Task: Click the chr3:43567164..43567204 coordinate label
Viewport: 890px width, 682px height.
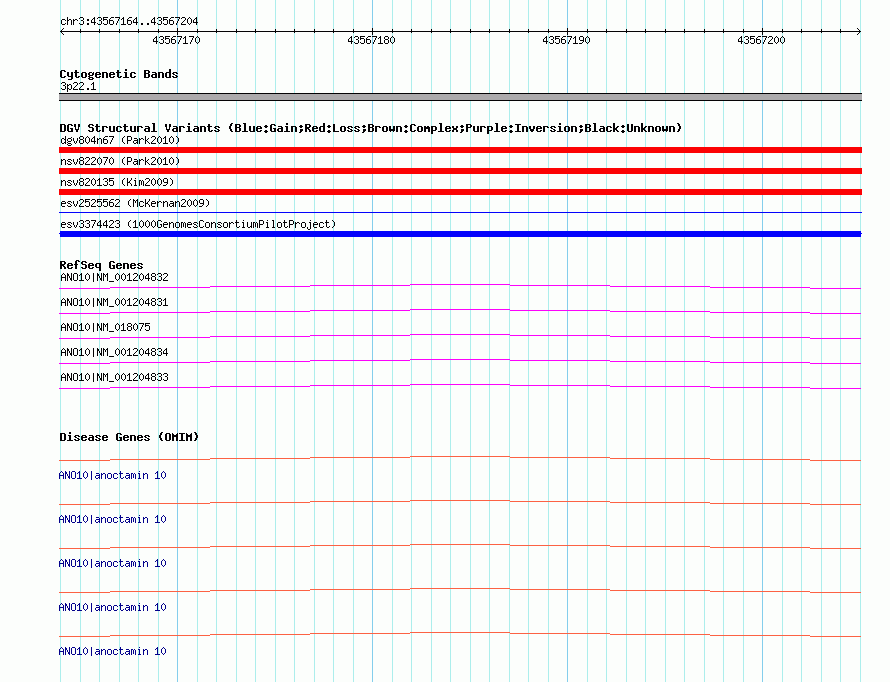Action: click(129, 22)
